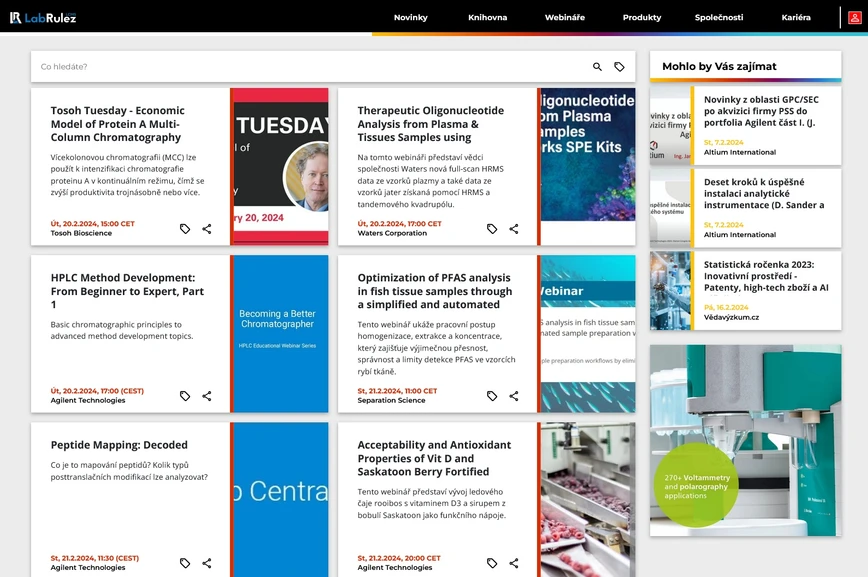The height and width of the screenshot is (577, 868).
Task: Click the fish tissue webinar thumbnail
Action: 587,333
